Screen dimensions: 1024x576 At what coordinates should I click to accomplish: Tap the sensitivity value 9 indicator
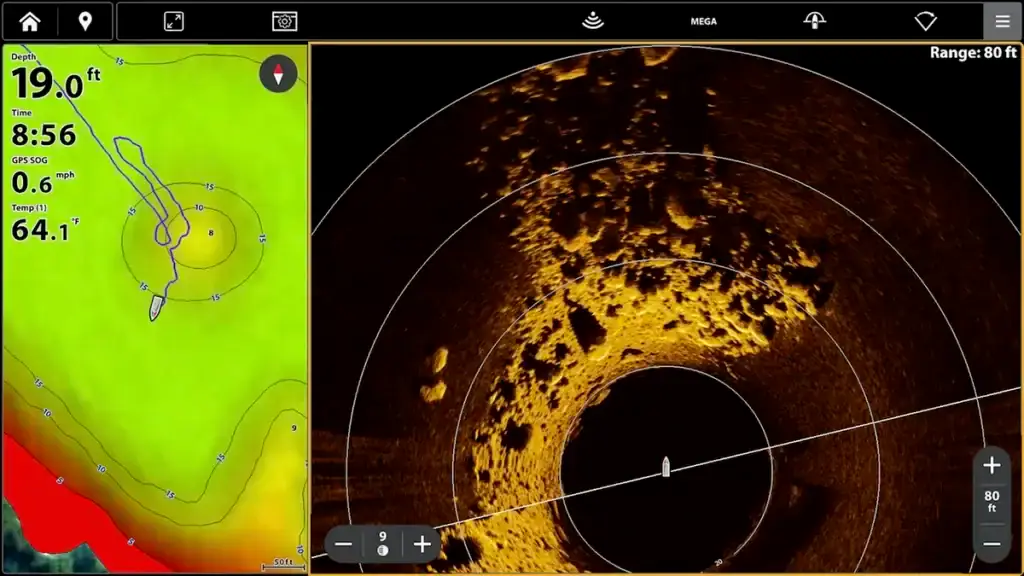(383, 543)
